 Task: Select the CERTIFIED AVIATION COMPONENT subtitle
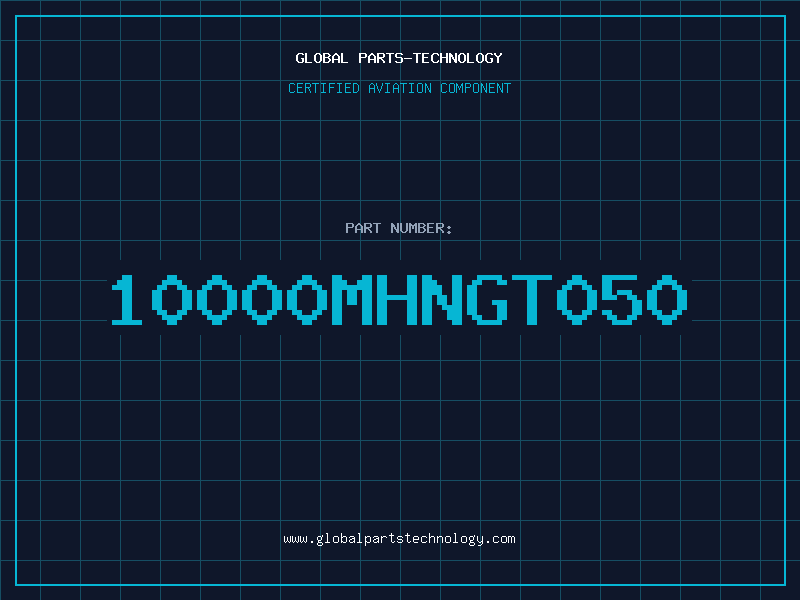(x=399, y=88)
